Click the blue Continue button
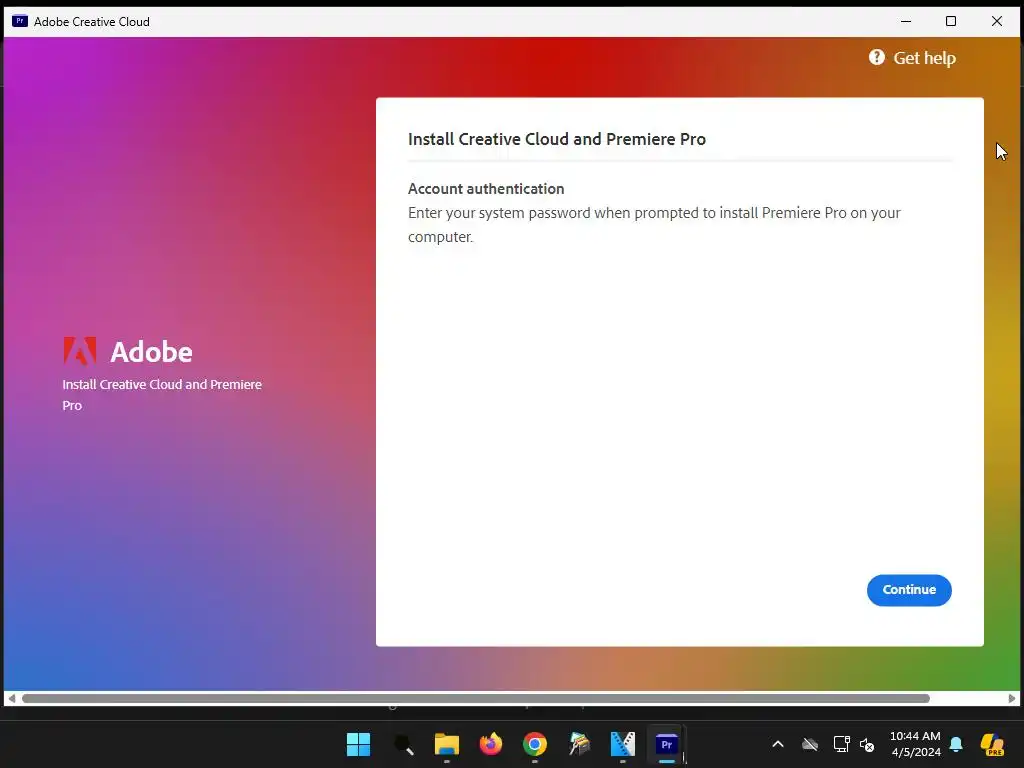Screen dimensions: 1024x768 [x=909, y=590]
